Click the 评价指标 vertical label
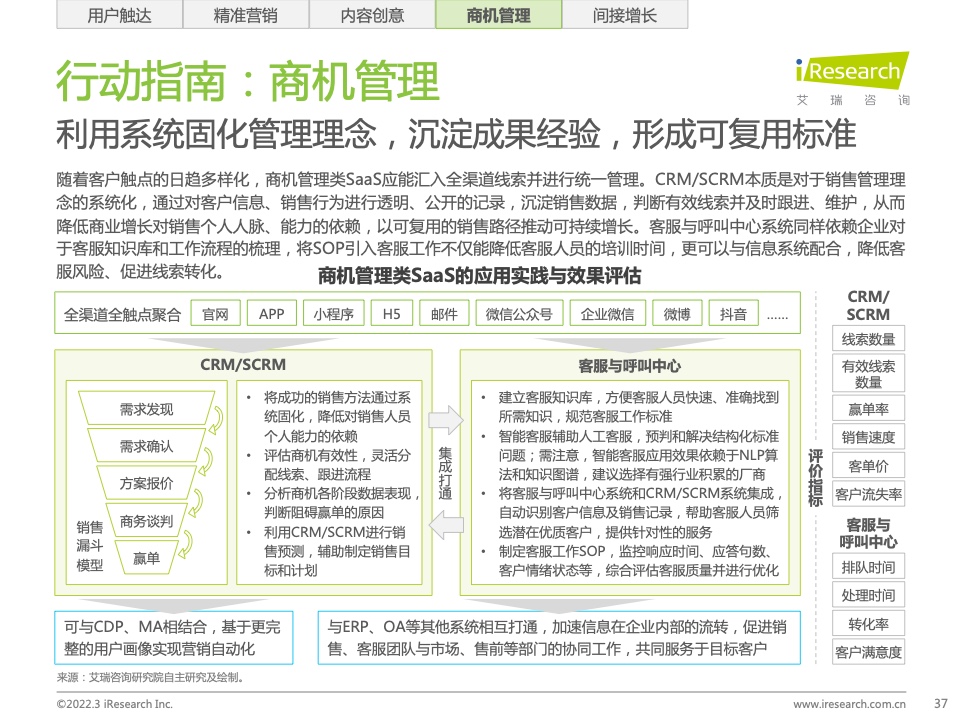960x720 pixels. (x=816, y=478)
